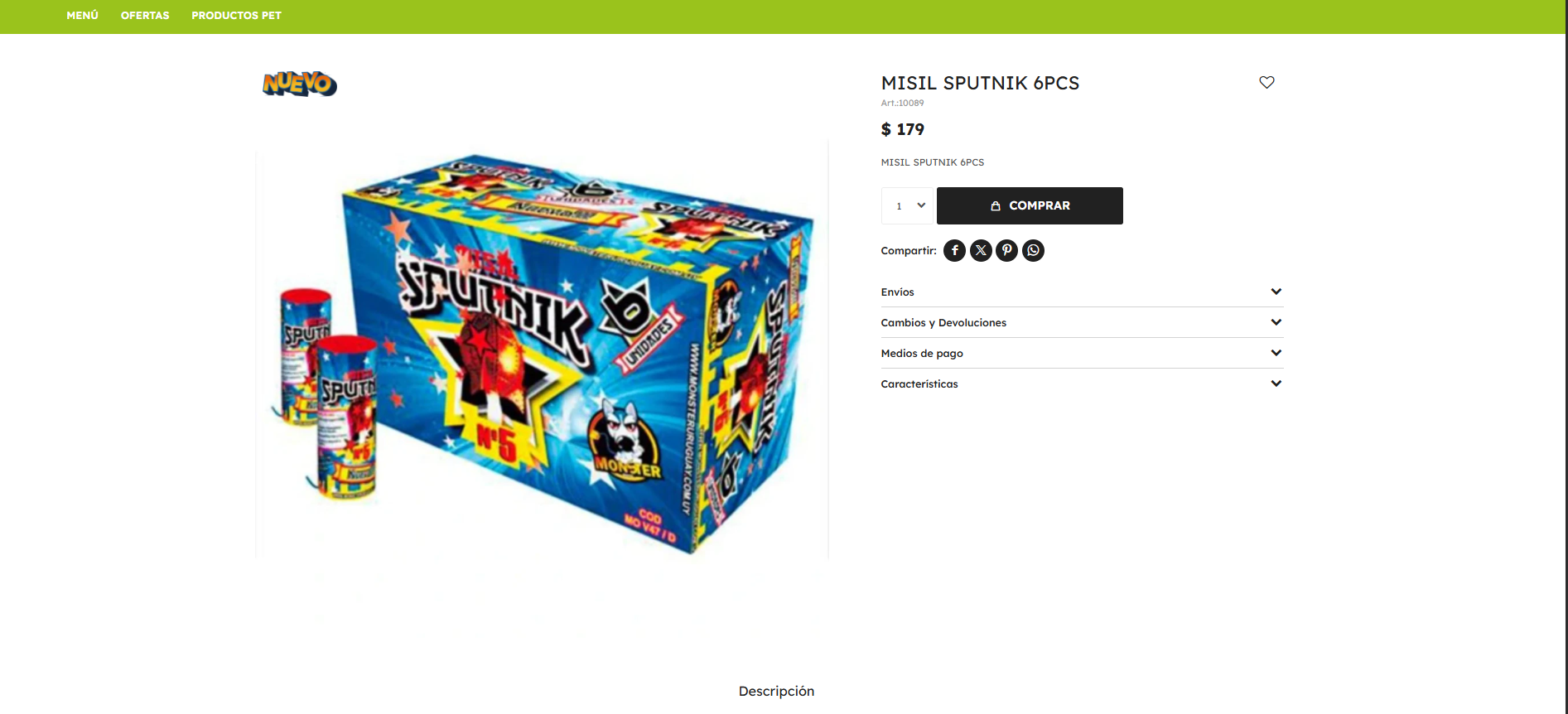Image resolution: width=1568 pixels, height=714 pixels.
Task: Click the $ 179 price text
Action: pyautogui.click(x=902, y=129)
